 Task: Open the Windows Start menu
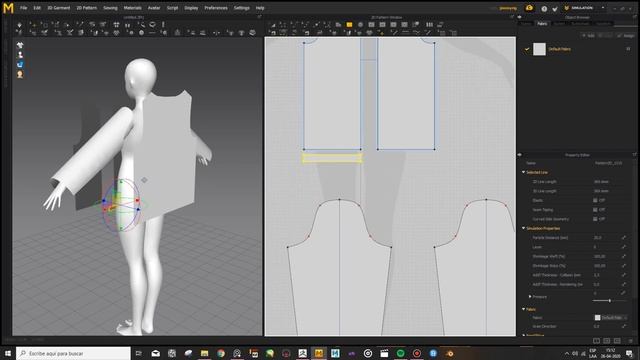tap(7, 353)
